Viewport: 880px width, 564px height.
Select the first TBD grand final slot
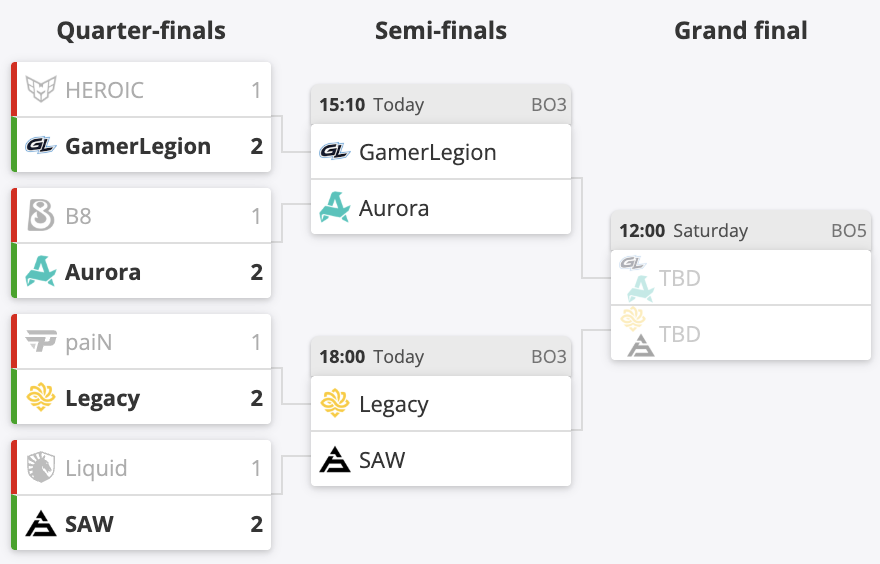tap(680, 278)
